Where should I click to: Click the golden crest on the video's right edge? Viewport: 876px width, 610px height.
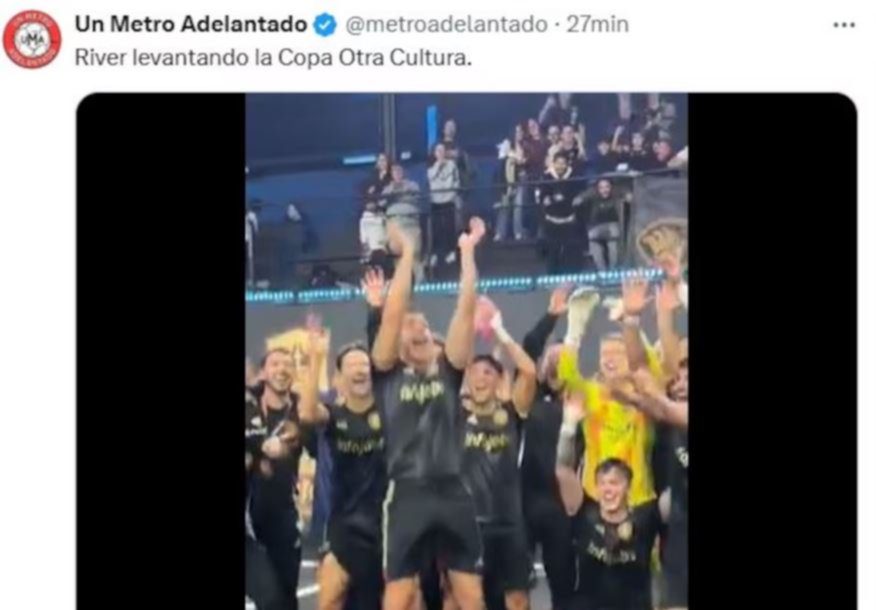(663, 245)
